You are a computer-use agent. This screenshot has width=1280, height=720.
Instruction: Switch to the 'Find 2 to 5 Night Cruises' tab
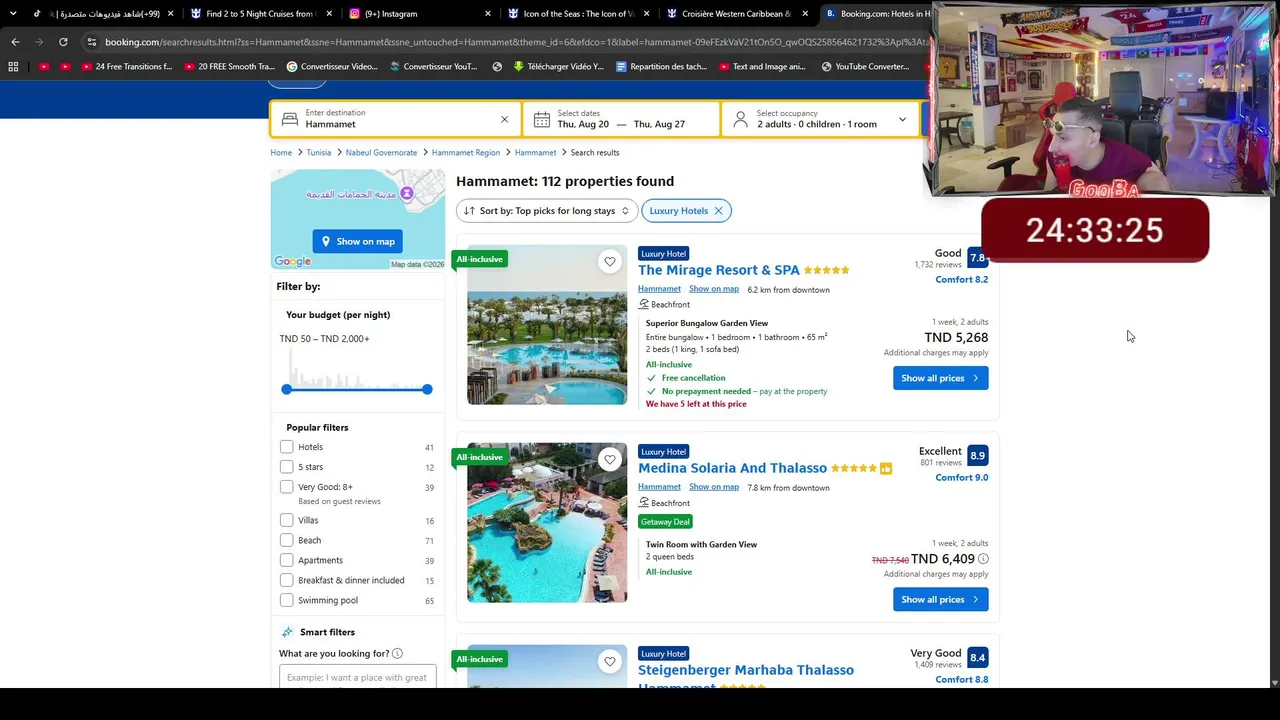pos(261,14)
